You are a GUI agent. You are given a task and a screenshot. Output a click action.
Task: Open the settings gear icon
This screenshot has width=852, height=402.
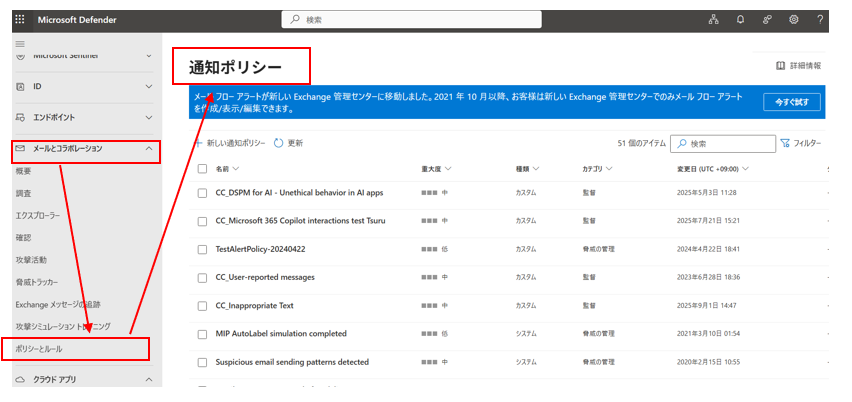point(793,19)
